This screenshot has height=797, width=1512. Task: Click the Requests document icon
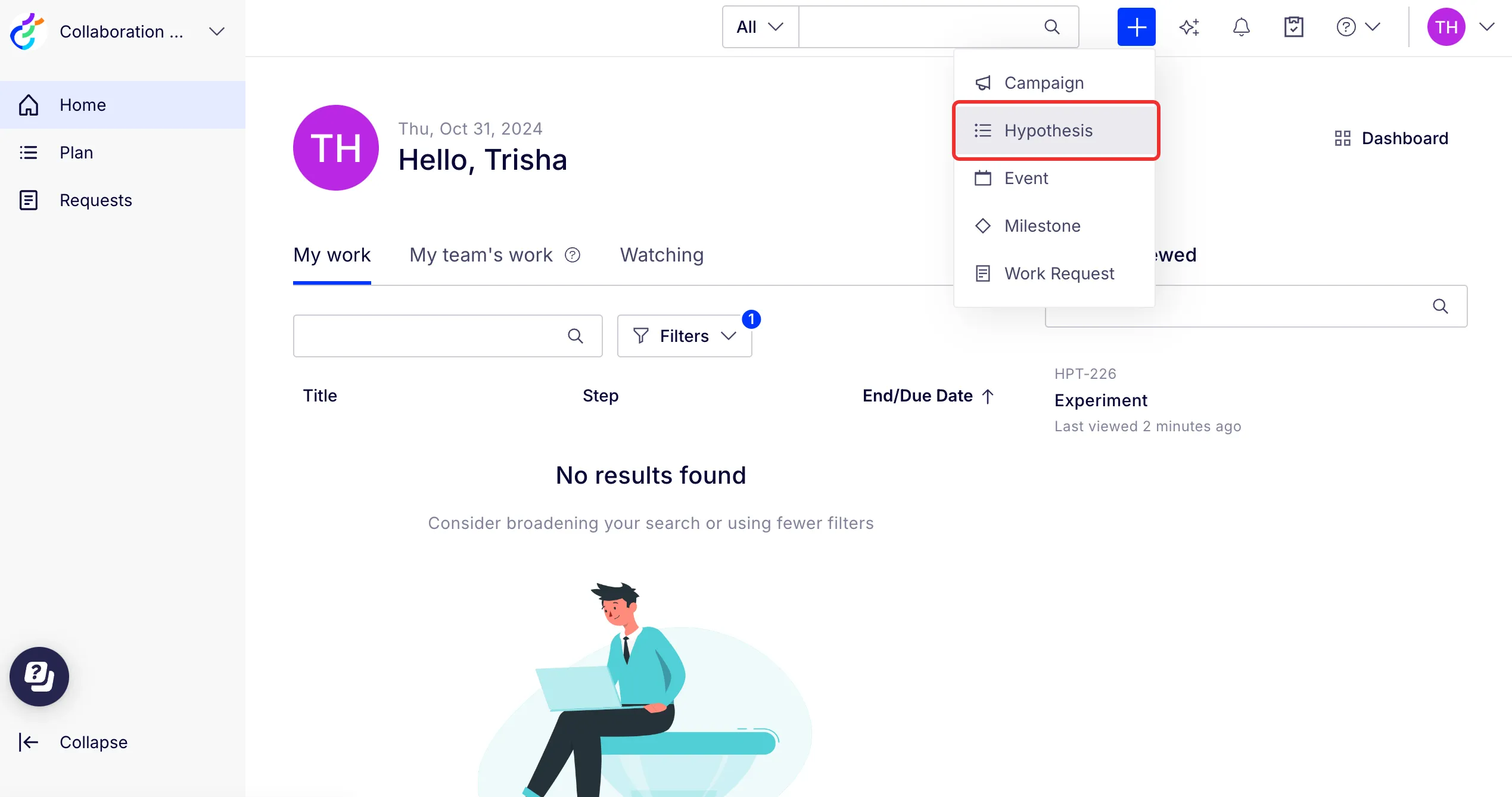[x=29, y=200]
